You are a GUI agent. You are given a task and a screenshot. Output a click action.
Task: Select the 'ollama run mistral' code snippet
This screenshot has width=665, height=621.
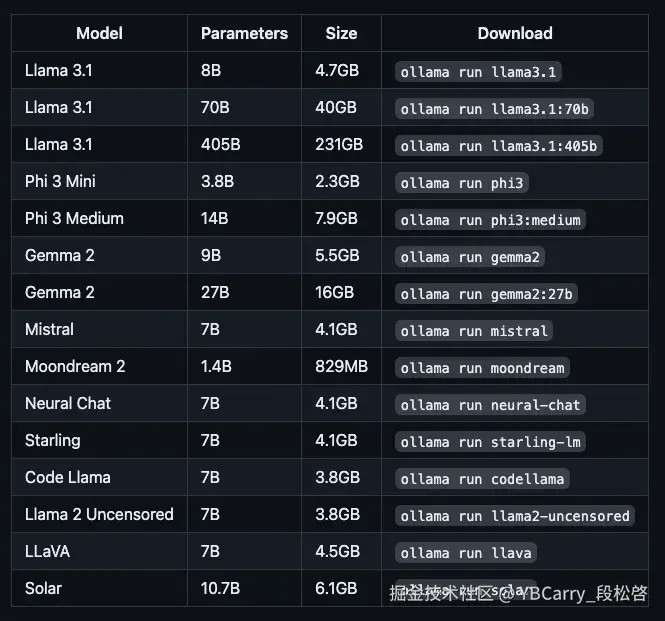(474, 331)
